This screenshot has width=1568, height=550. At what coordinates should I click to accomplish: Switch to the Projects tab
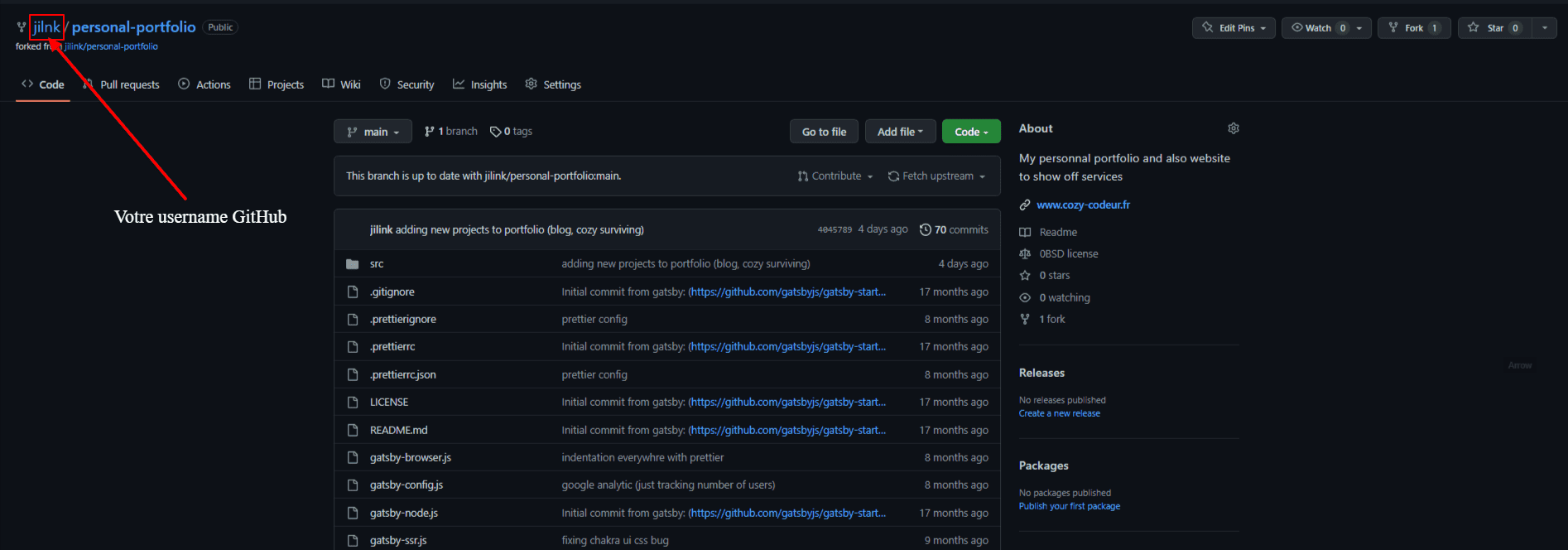point(277,84)
